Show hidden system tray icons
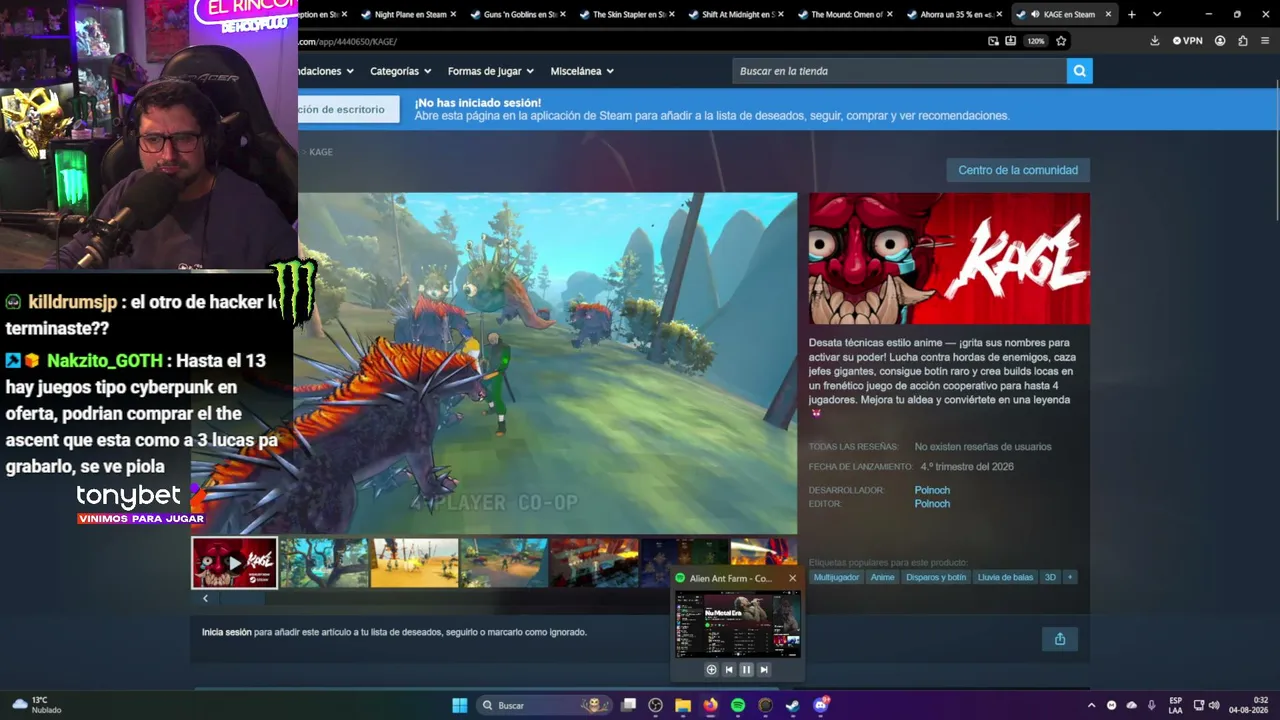The height and width of the screenshot is (720, 1280). [1091, 705]
